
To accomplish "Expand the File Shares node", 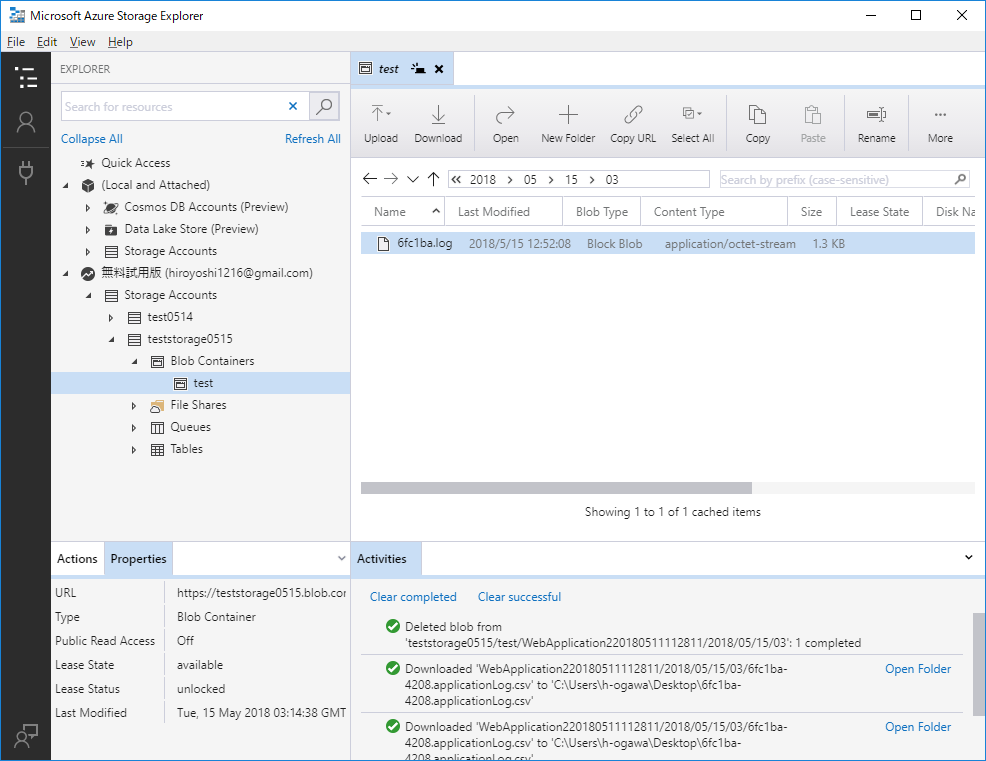I will [x=134, y=406].
